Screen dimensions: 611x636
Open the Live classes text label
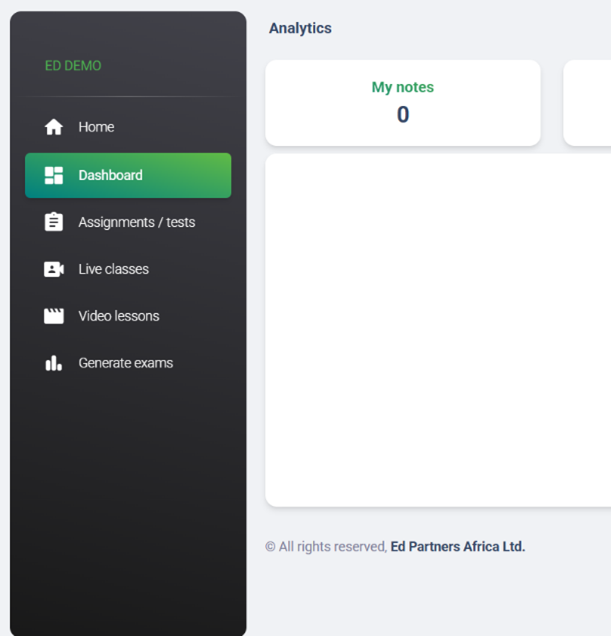tap(113, 269)
